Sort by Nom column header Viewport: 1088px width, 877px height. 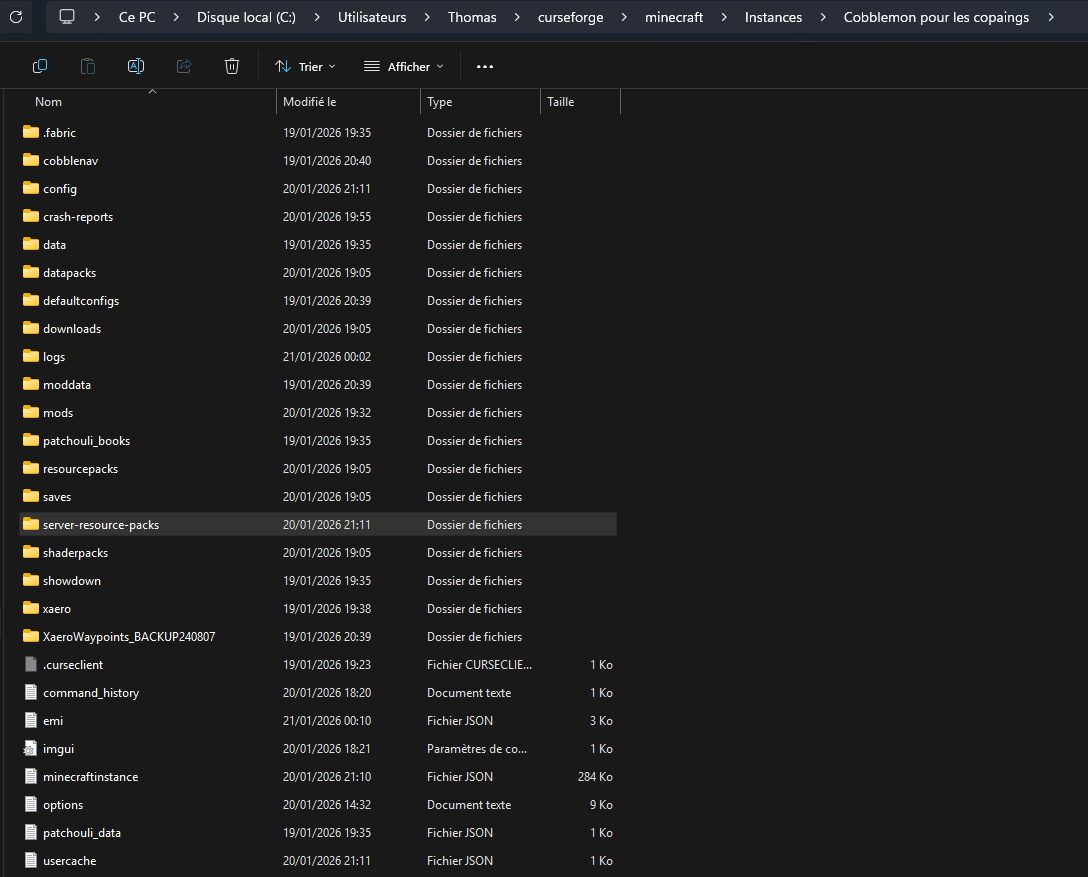click(48, 102)
